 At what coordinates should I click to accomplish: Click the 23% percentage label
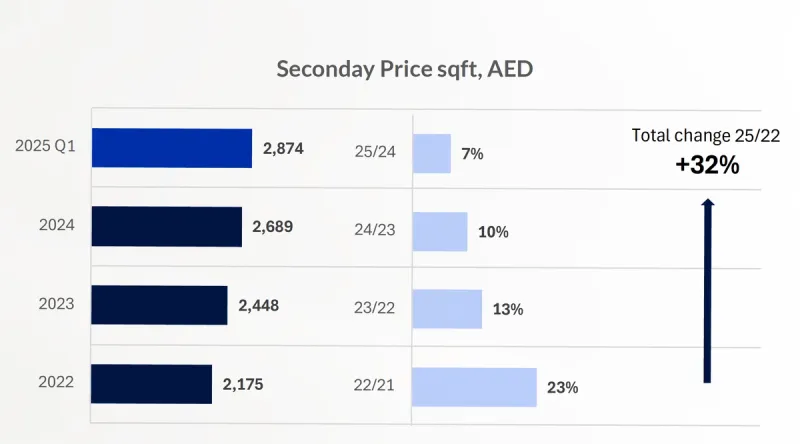tap(562, 387)
